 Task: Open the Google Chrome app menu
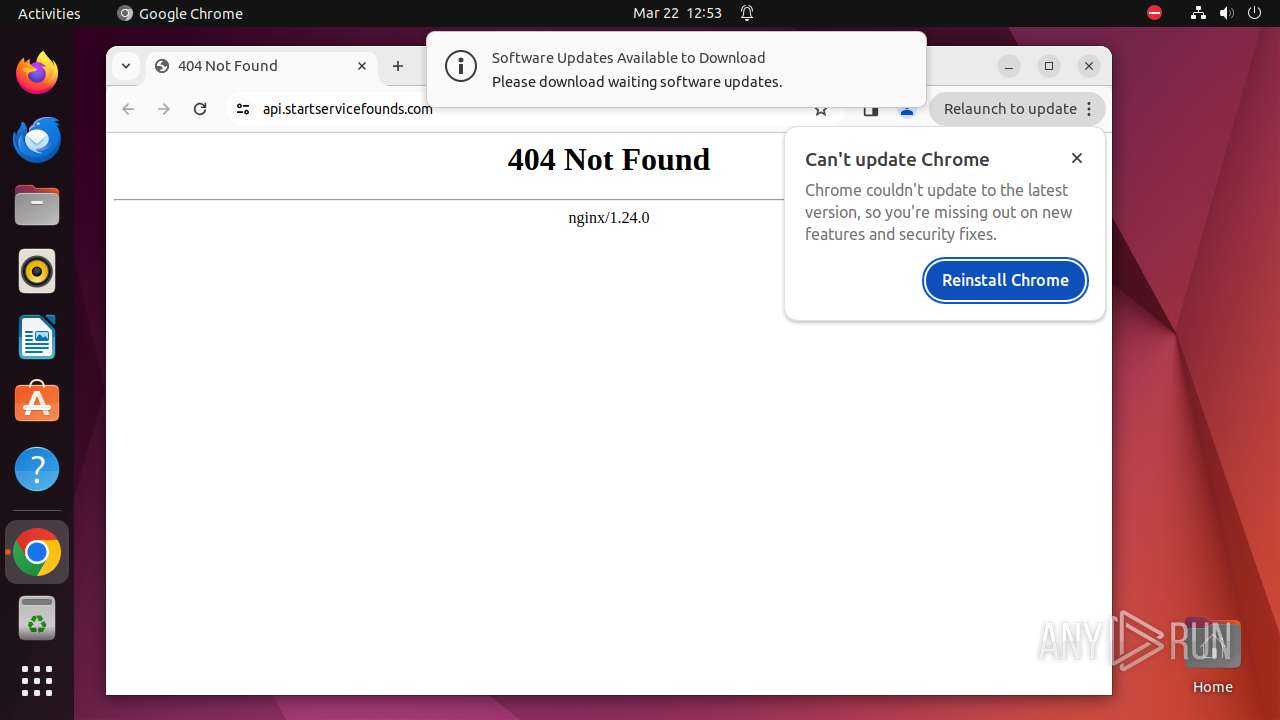(180, 13)
